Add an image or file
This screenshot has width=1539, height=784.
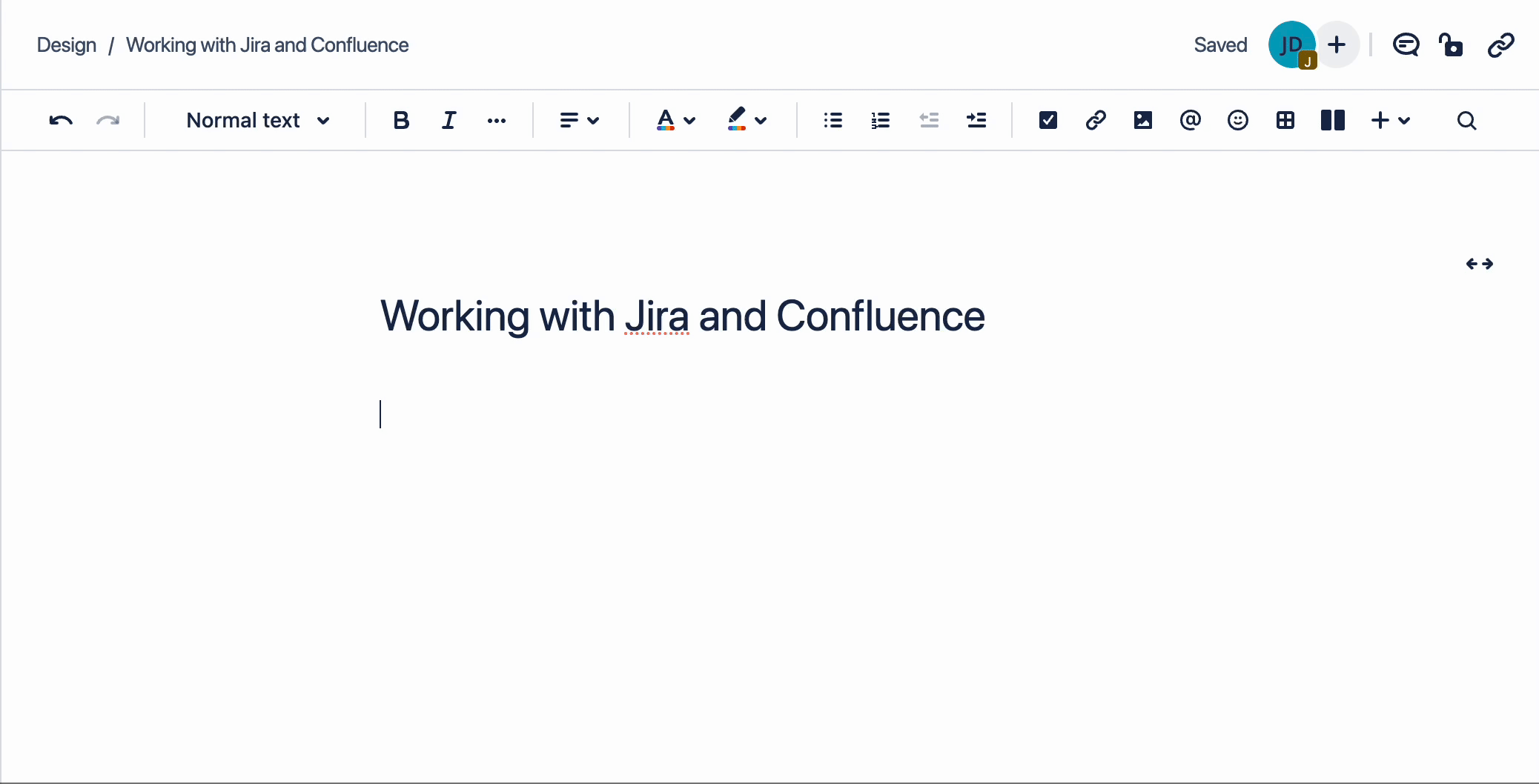point(1143,120)
